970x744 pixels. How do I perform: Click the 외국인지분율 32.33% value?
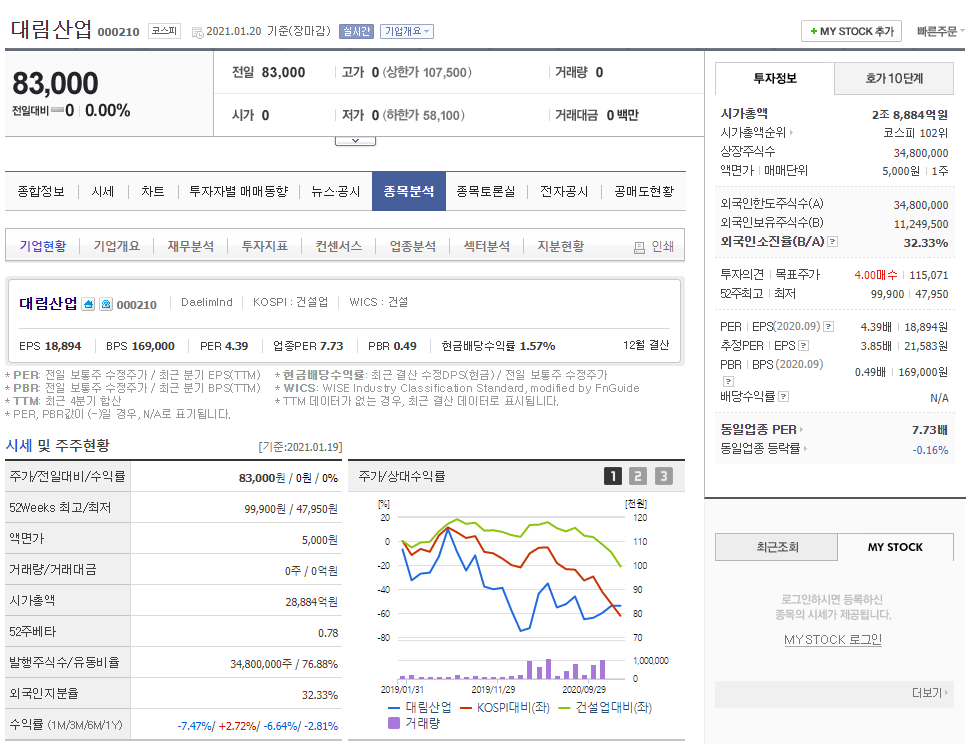pos(320,695)
